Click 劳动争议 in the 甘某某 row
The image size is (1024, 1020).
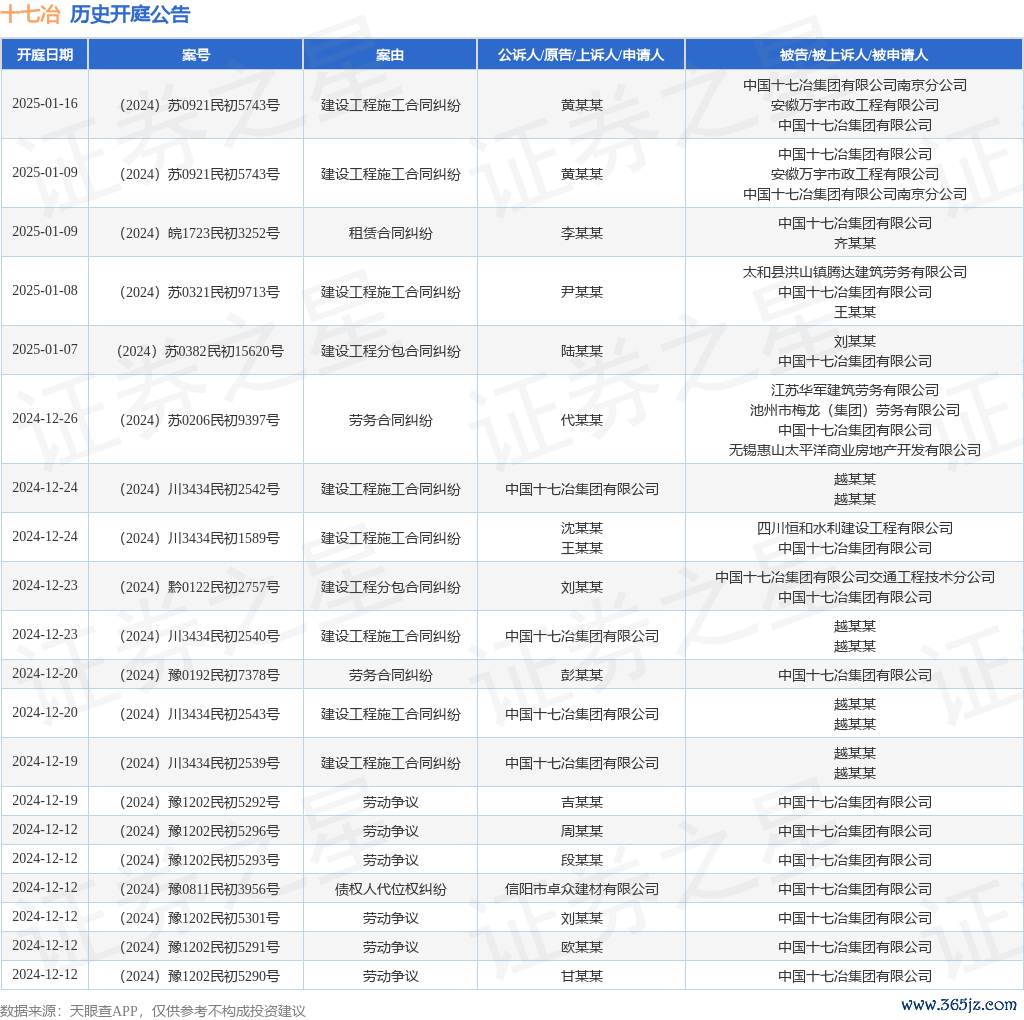[x=391, y=976]
